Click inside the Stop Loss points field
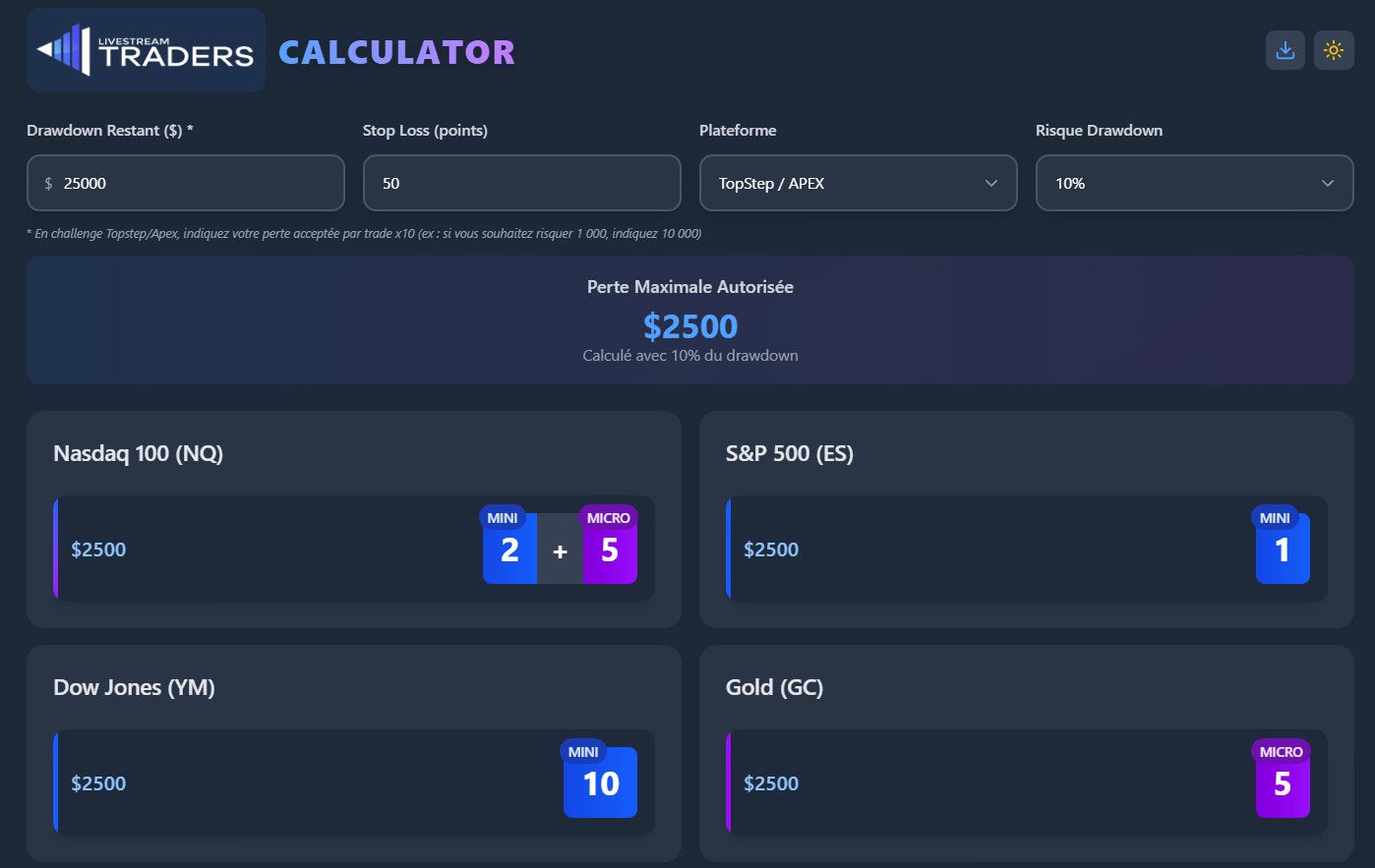 [521, 183]
